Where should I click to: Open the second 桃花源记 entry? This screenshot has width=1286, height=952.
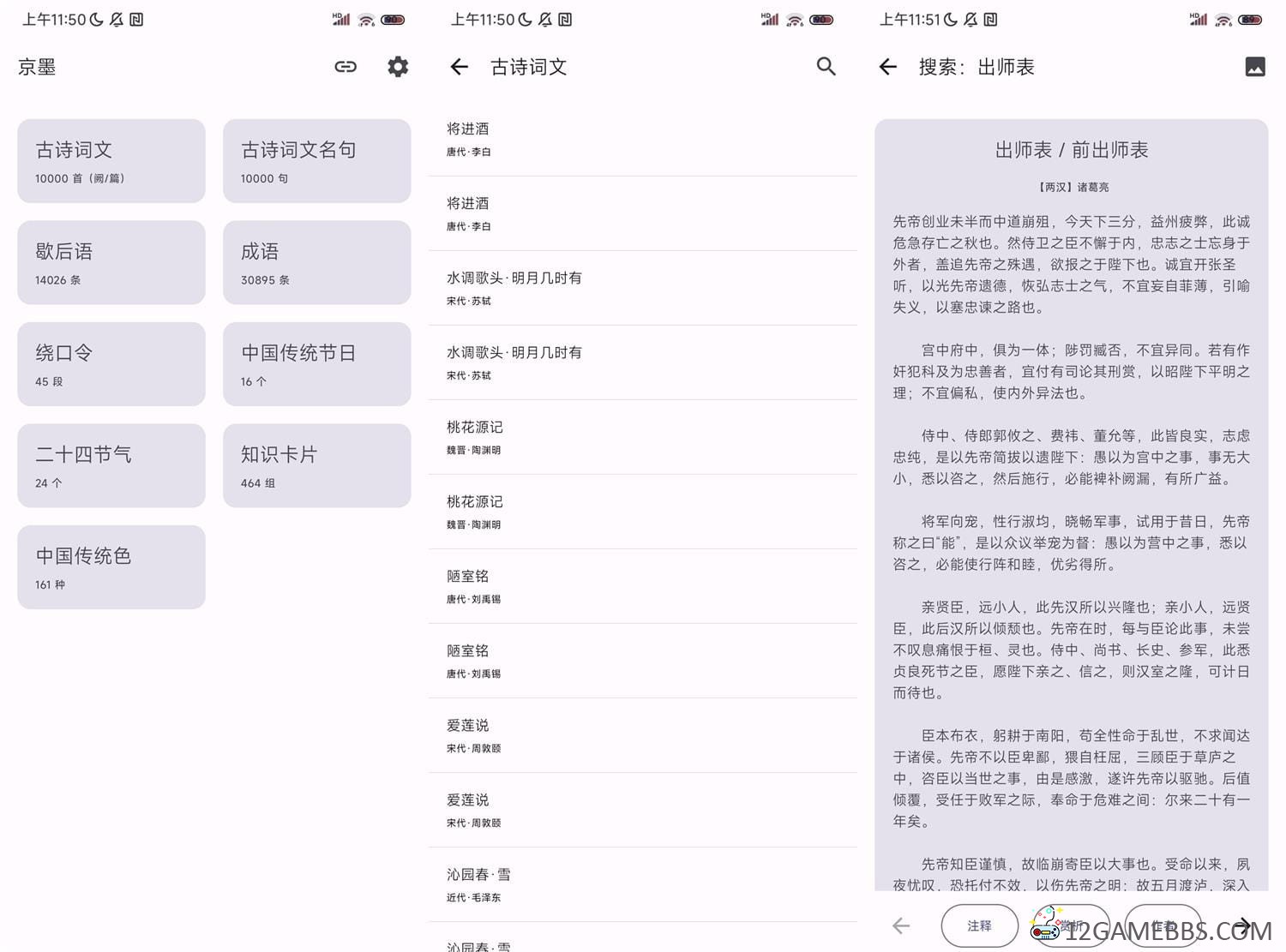click(643, 512)
